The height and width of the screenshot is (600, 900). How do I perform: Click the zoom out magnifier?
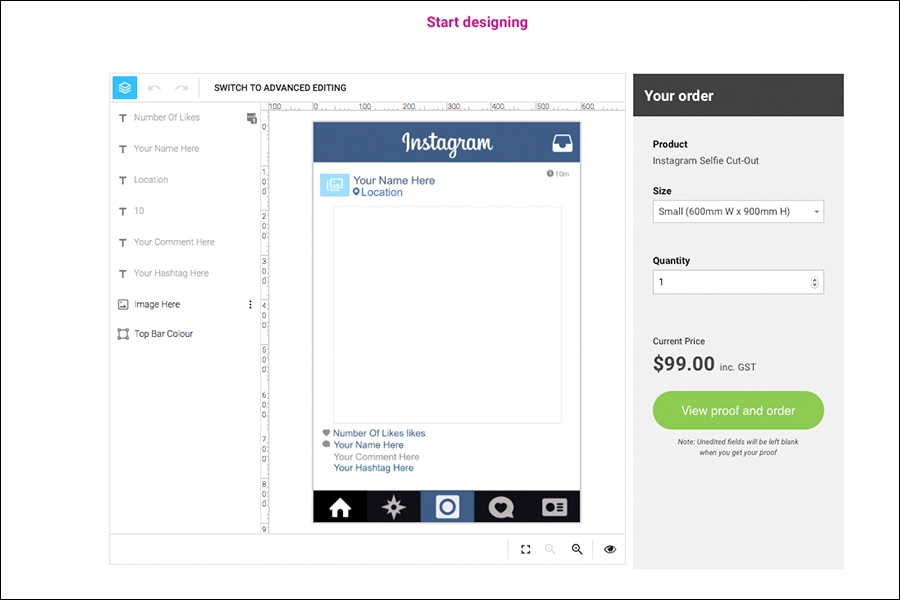[x=550, y=549]
